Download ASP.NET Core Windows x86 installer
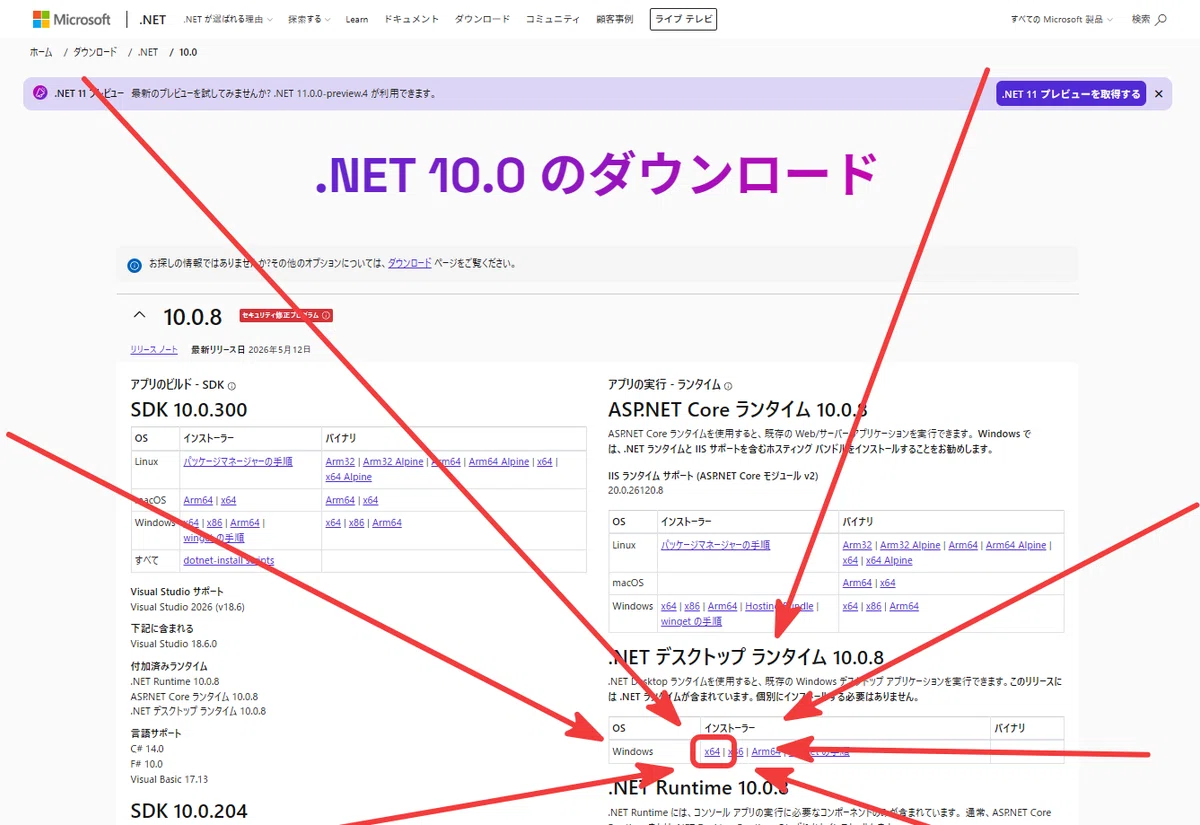 click(692, 606)
